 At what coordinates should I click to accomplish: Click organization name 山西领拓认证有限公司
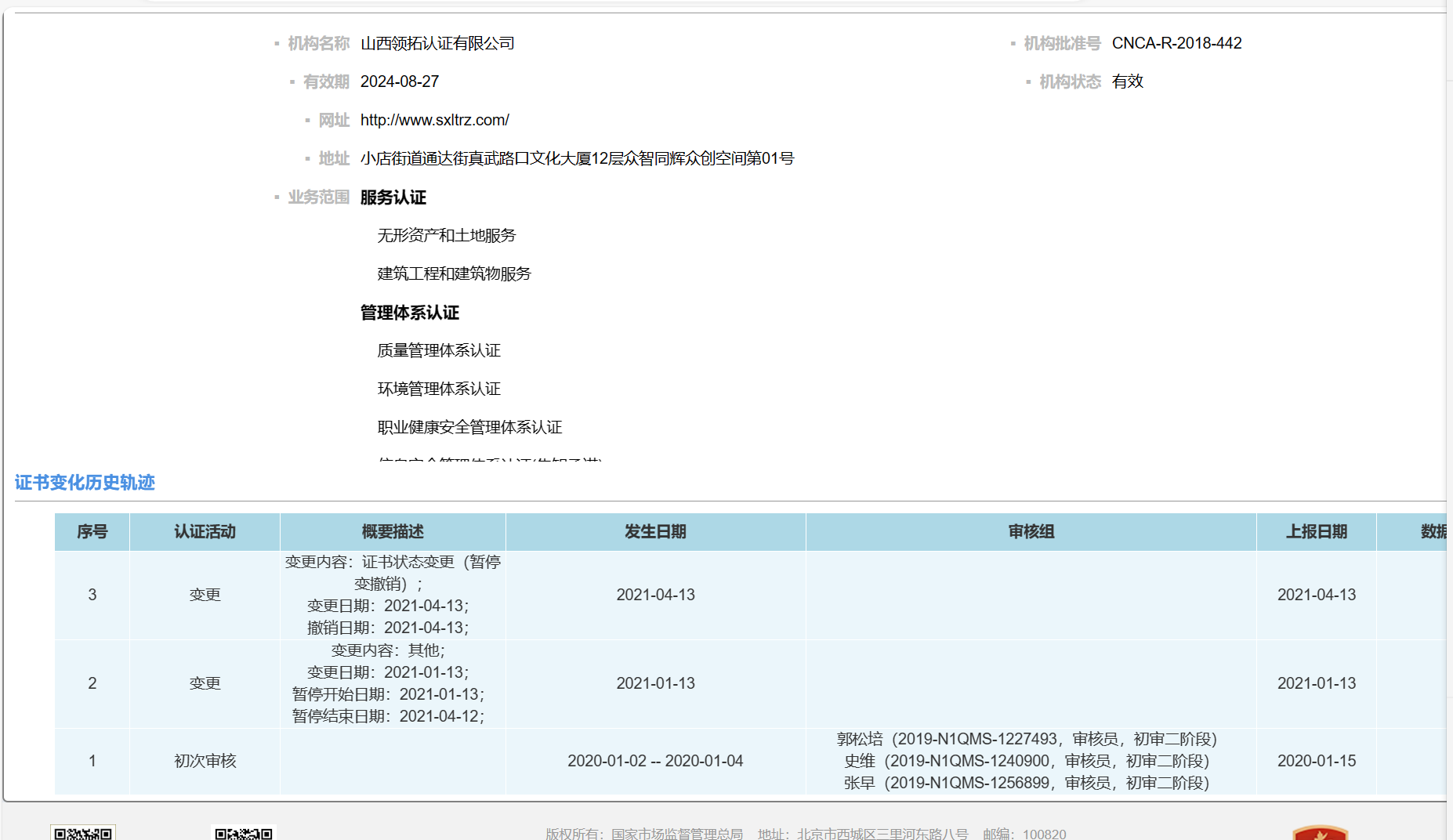437,43
